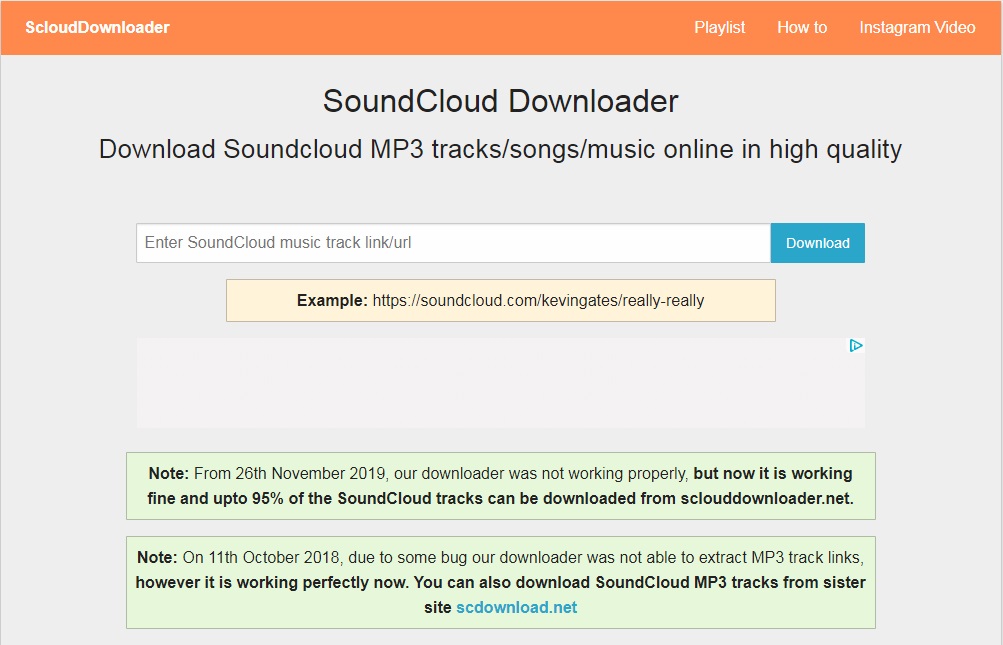Click the SoundCloud Downloader main heading

click(x=500, y=101)
